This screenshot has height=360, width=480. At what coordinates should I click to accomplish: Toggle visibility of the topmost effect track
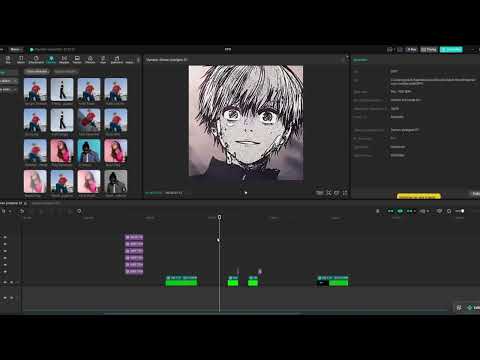tap(5, 237)
